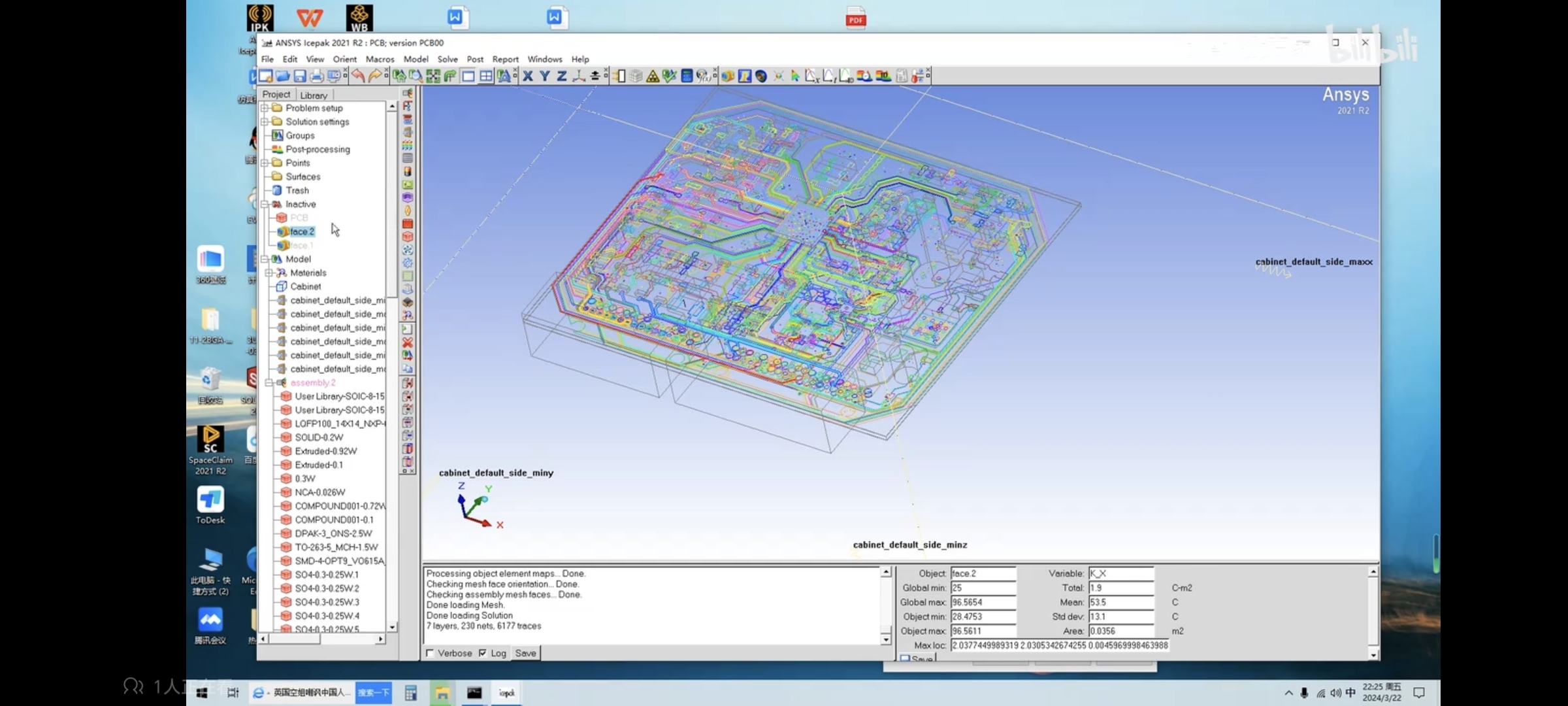1568x706 pixels.
Task: Click the Open project folder icon
Action: click(x=282, y=76)
